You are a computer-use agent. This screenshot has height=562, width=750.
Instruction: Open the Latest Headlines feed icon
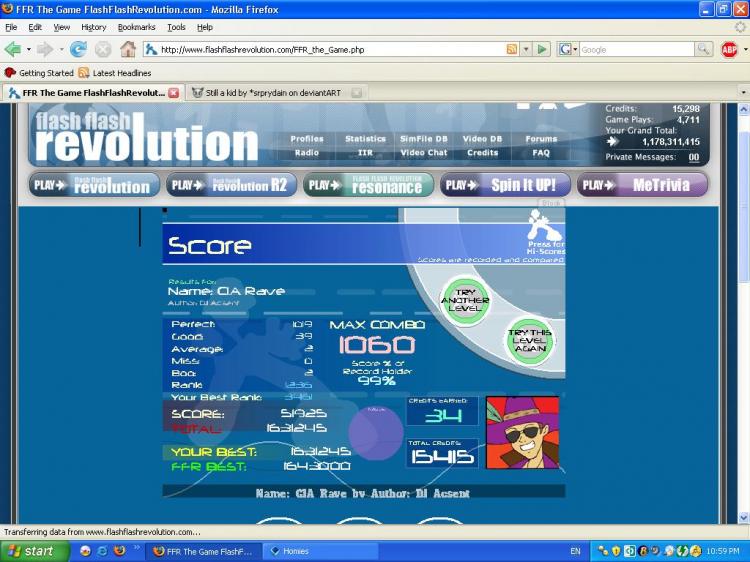[x=84, y=73]
